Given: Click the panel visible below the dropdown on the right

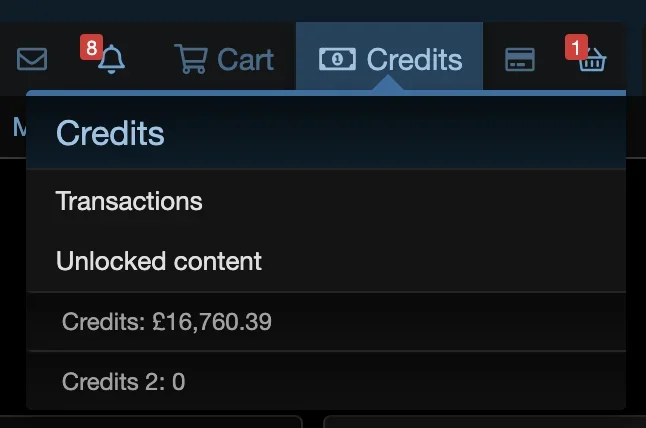Looking at the screenshot, I should pos(485,422).
